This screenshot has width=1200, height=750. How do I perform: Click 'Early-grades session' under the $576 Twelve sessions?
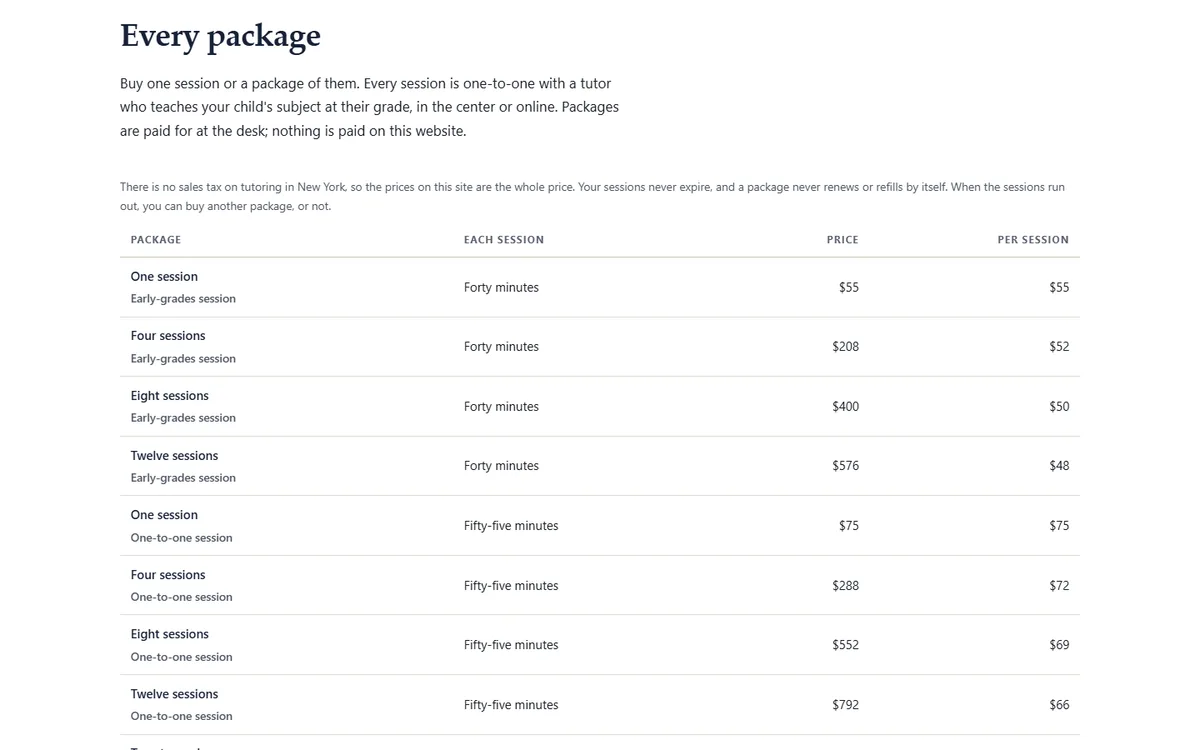coord(183,478)
